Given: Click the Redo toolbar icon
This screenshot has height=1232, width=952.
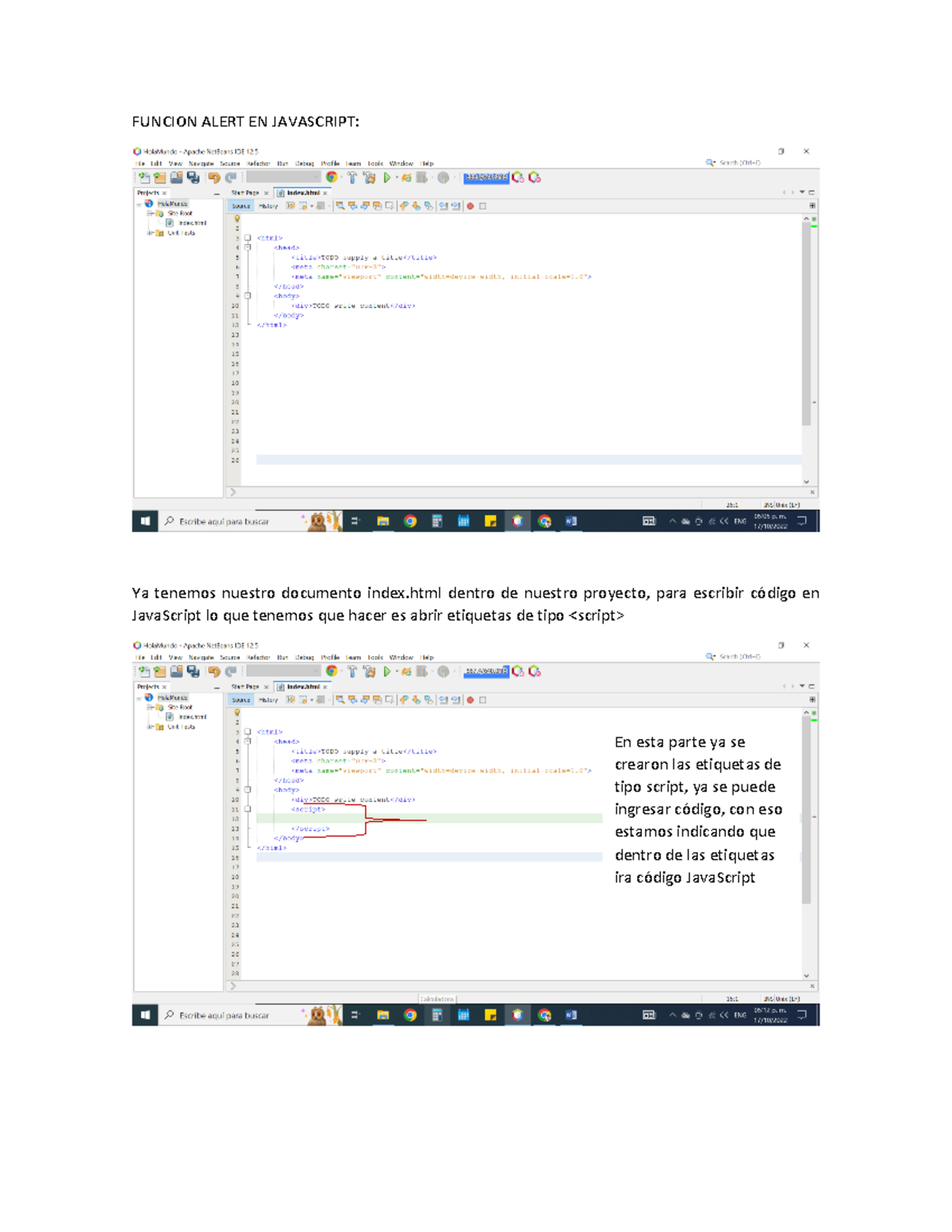Looking at the screenshot, I should coord(232,176).
